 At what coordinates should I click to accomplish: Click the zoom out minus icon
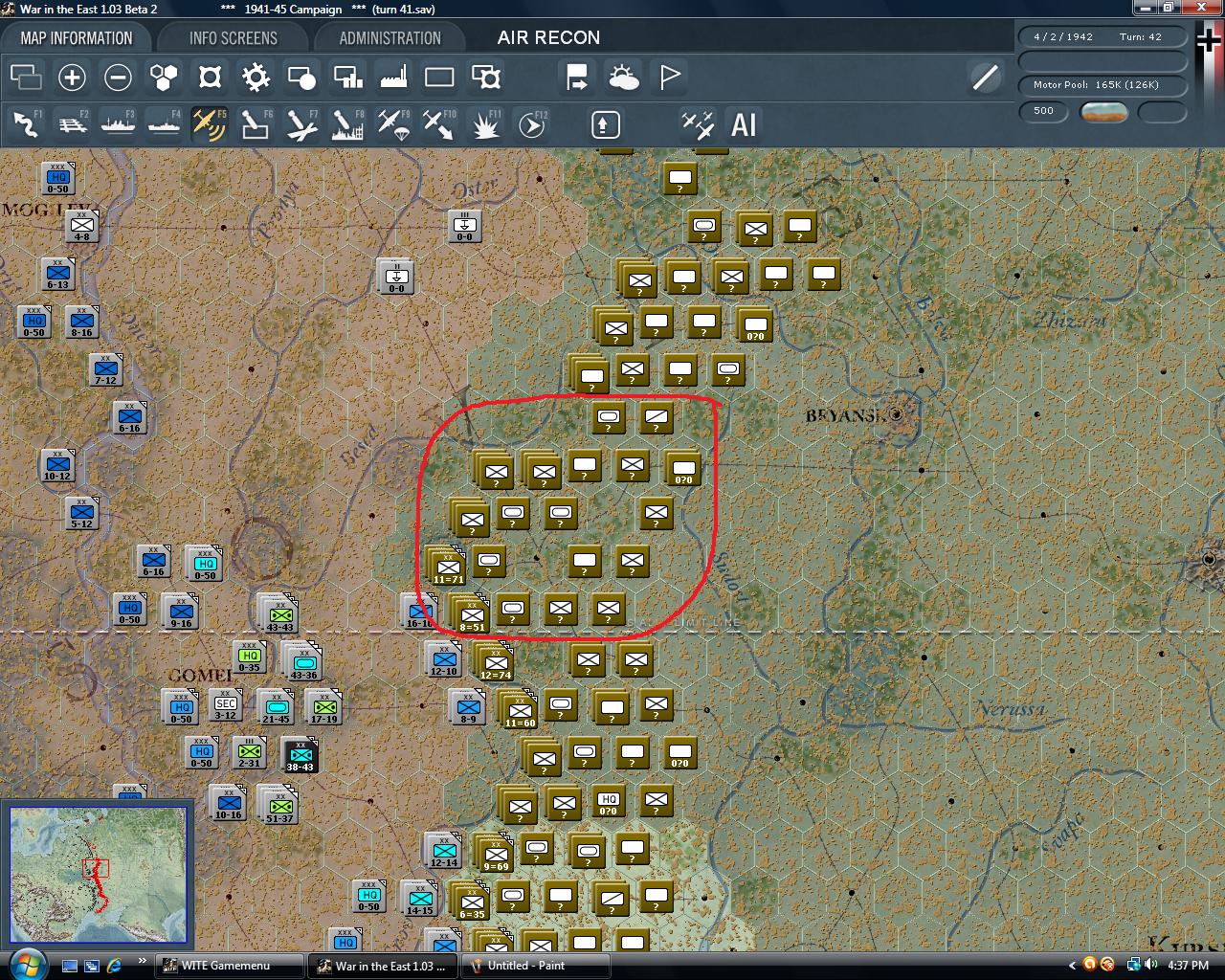coord(118,78)
